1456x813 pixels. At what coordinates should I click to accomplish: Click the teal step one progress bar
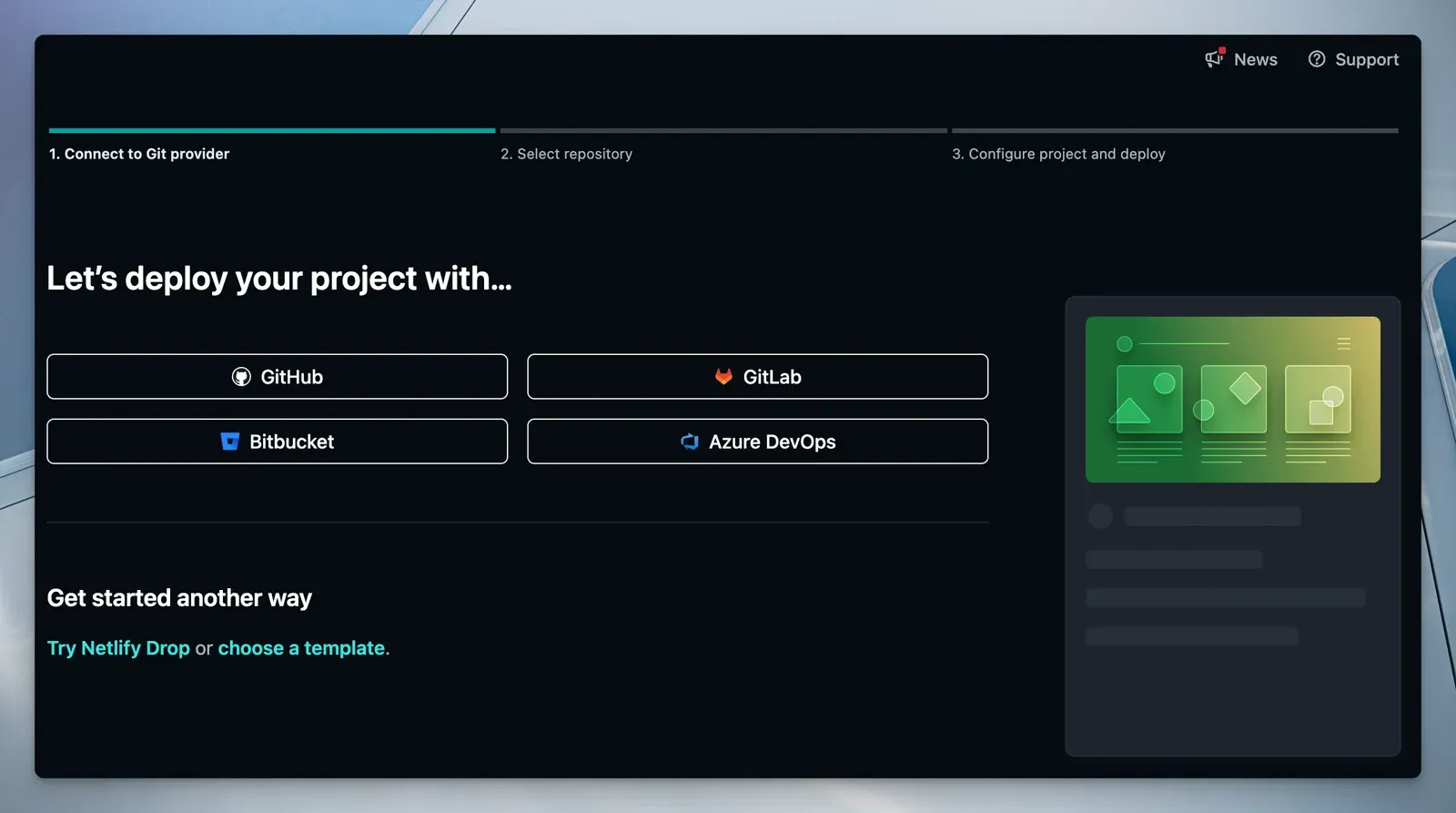[x=272, y=130]
